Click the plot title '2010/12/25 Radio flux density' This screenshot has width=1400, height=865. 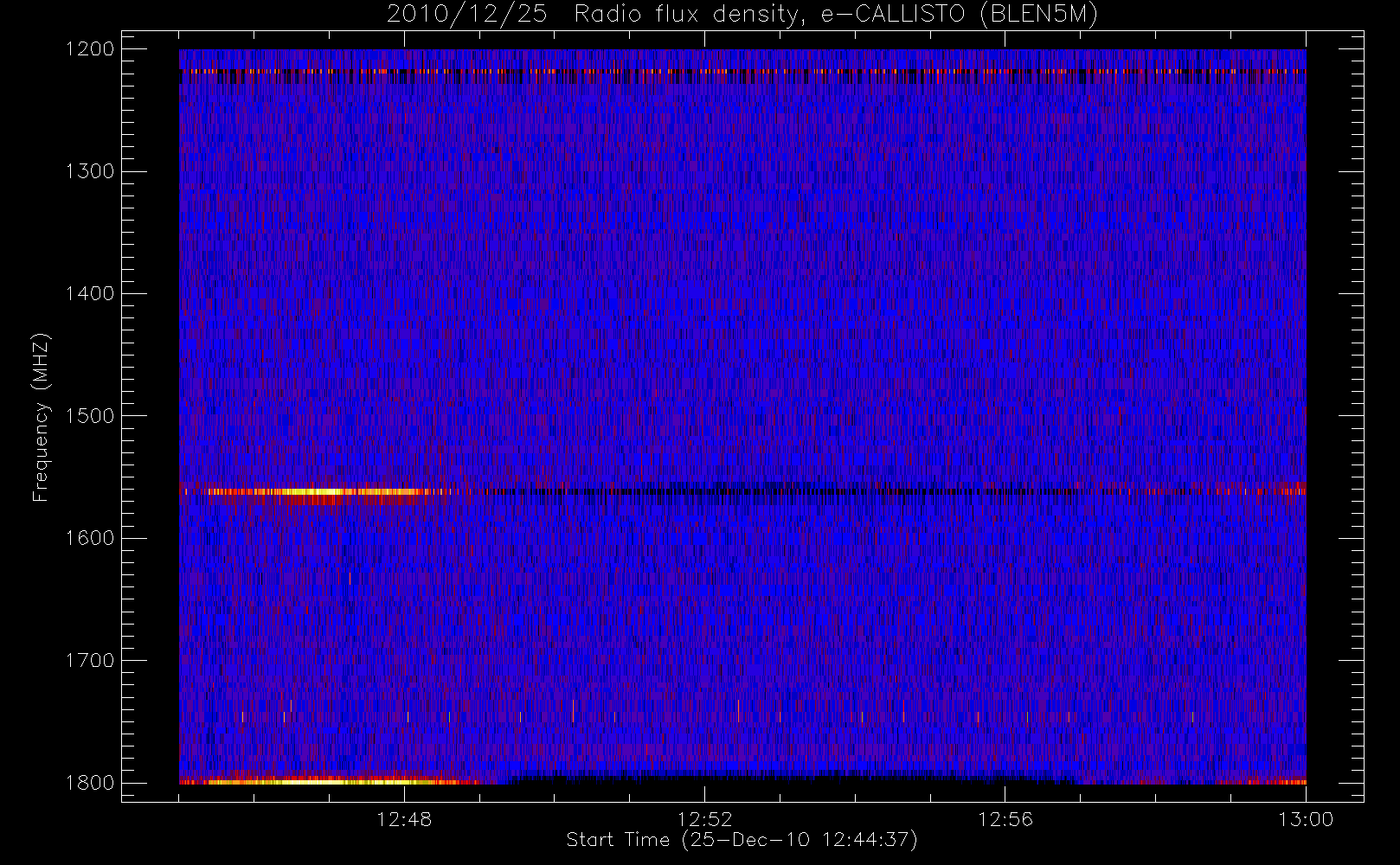click(742, 15)
